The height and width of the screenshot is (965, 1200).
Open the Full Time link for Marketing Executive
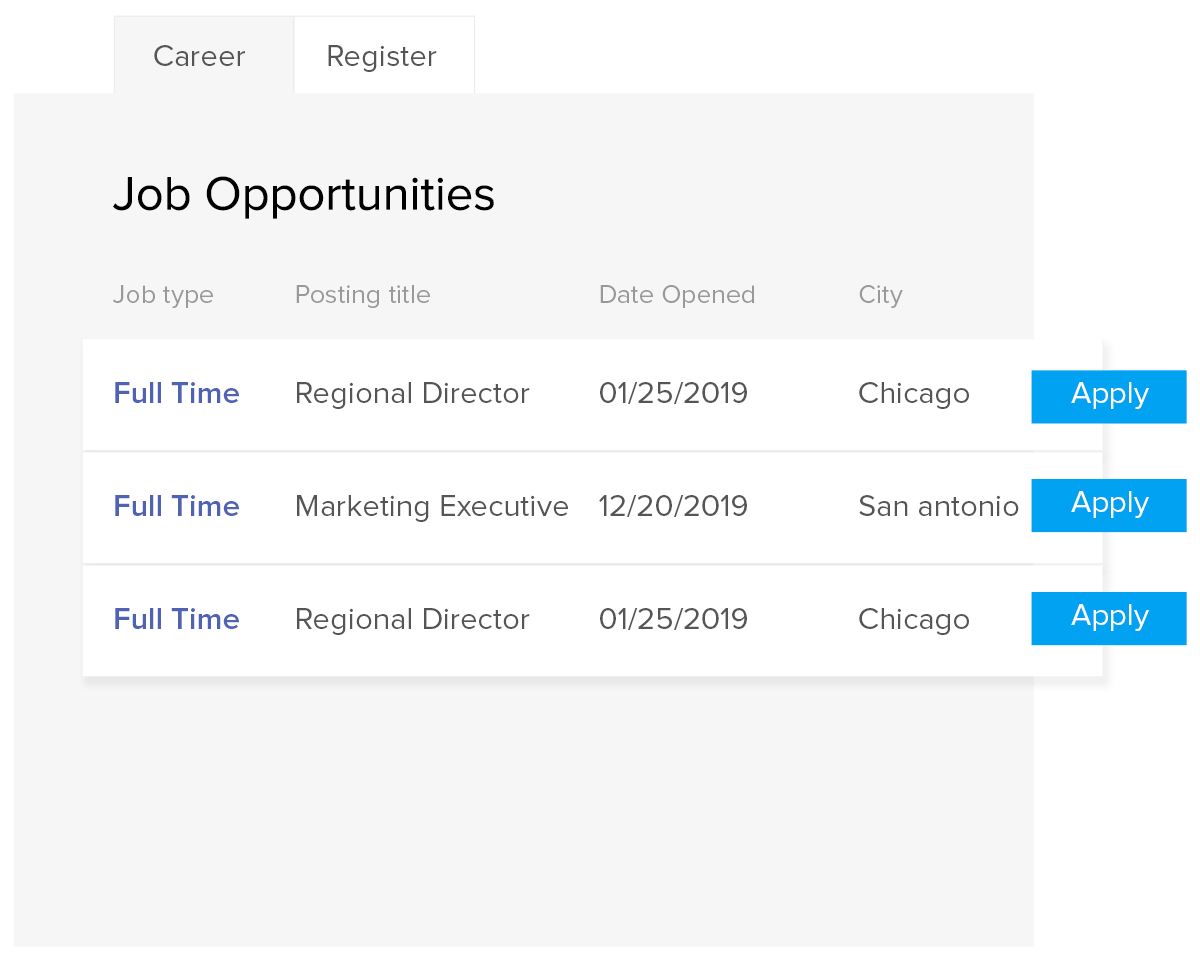tap(176, 507)
